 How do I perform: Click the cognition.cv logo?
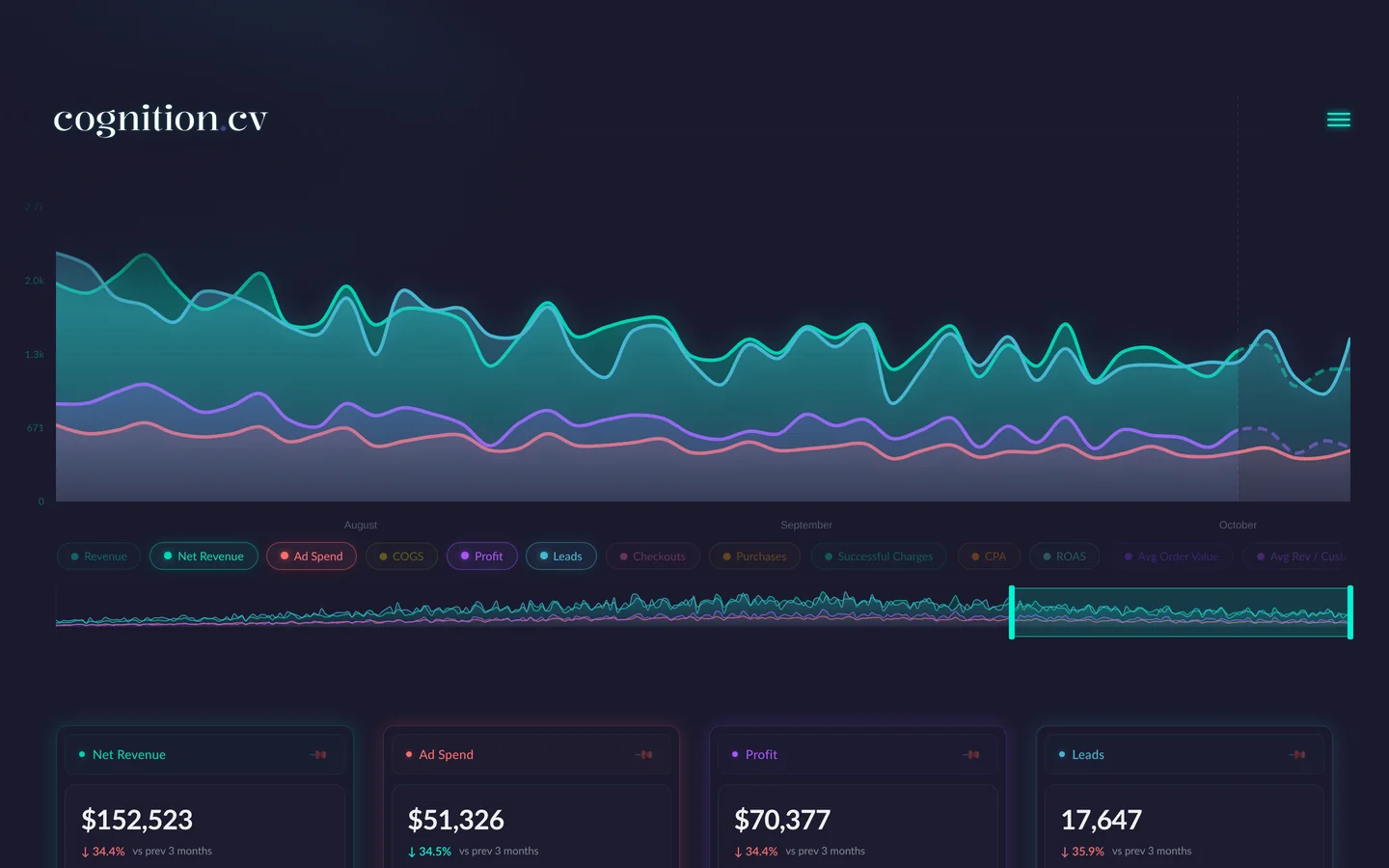[160, 119]
